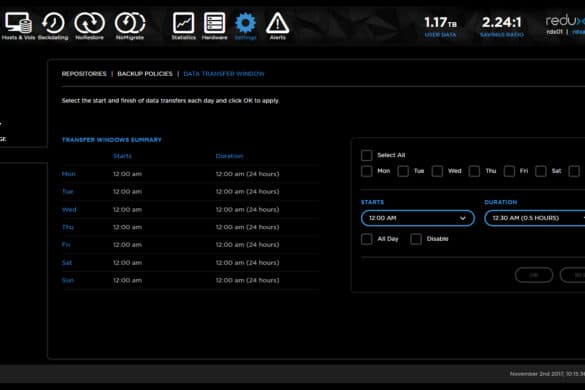The image size is (585, 390).
Task: Tick the Fri day checkbox
Action: pos(509,171)
